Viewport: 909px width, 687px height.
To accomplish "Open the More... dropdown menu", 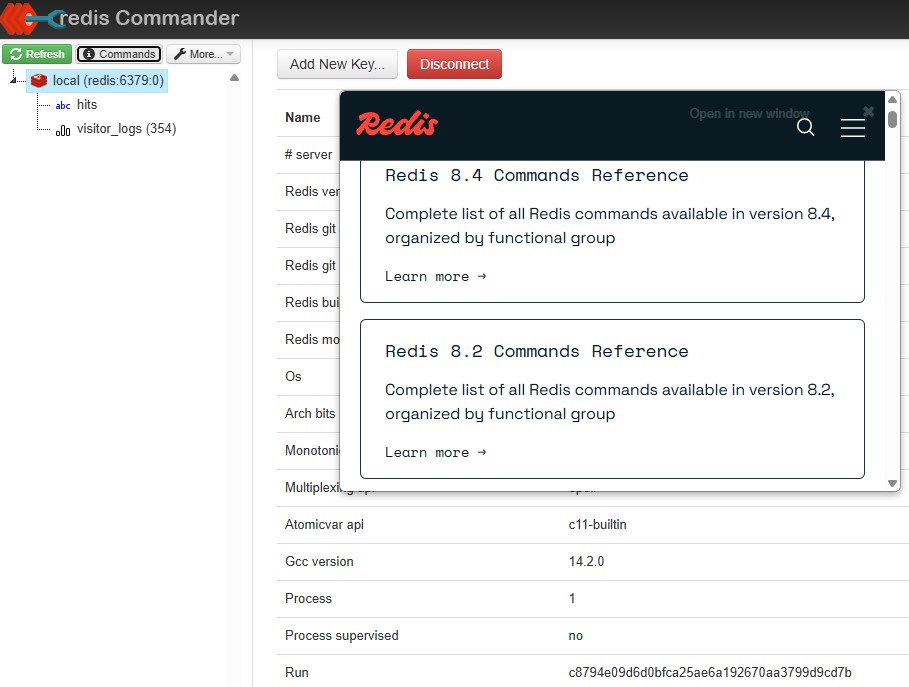I will click(x=203, y=54).
